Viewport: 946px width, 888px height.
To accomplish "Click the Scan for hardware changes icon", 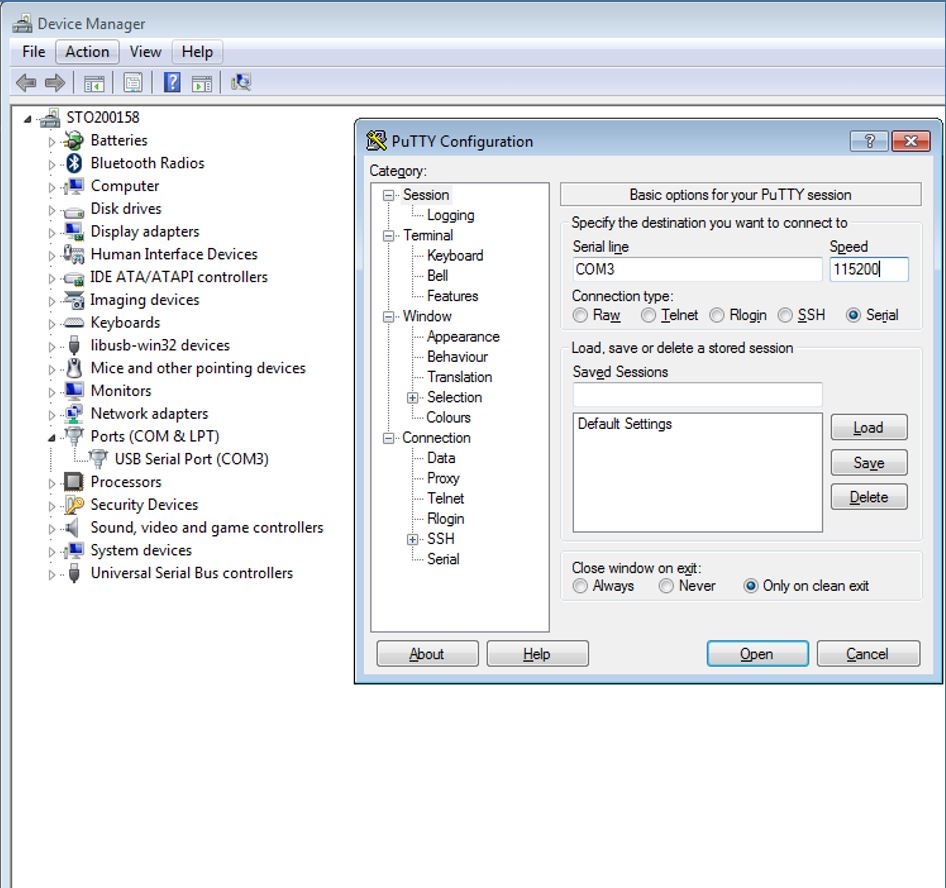I will pos(241,82).
